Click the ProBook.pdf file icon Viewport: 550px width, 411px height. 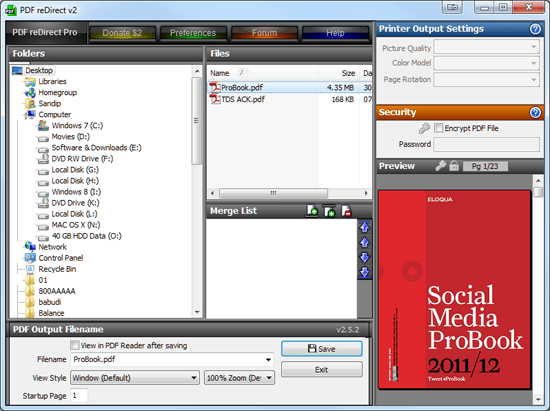click(215, 87)
